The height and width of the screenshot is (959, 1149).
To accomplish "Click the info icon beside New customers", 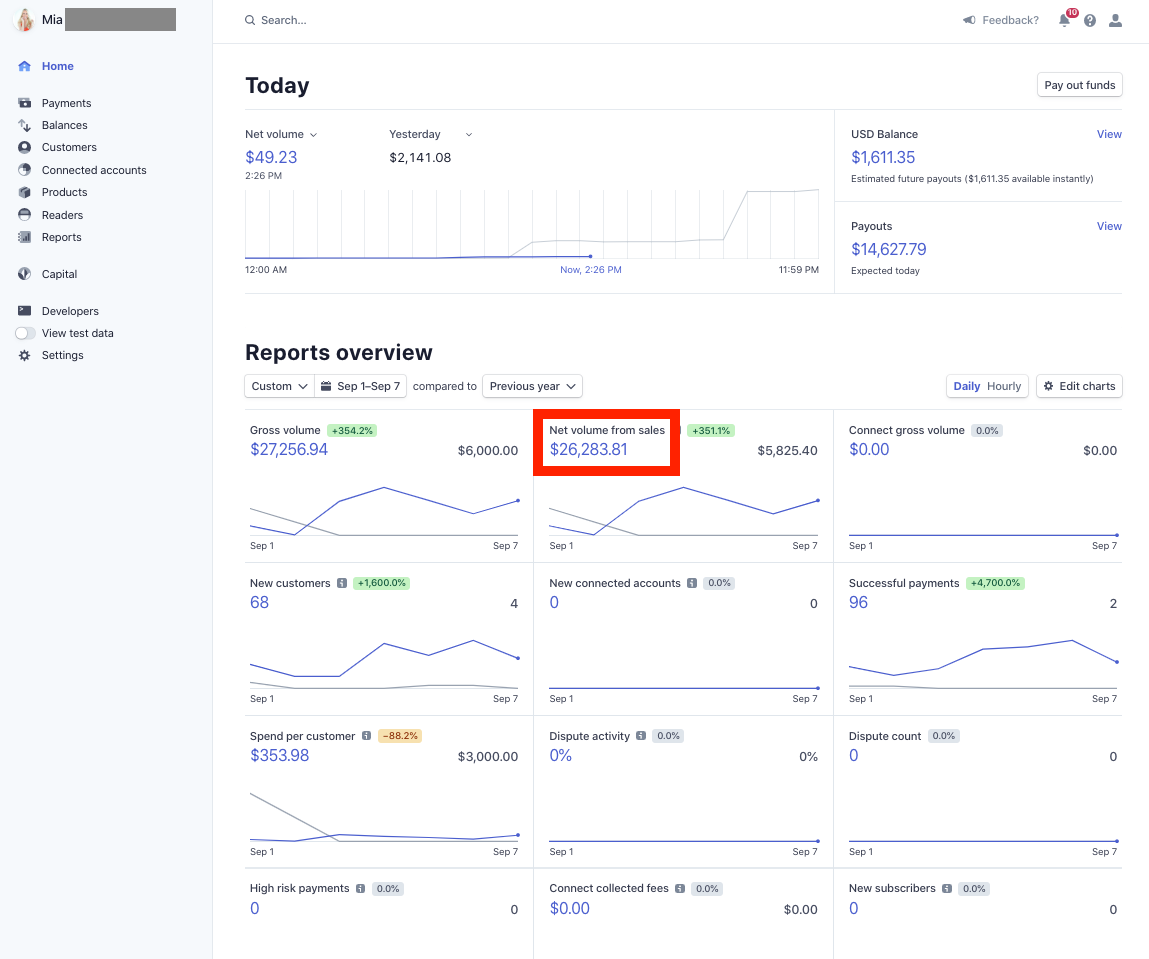I will tap(342, 583).
